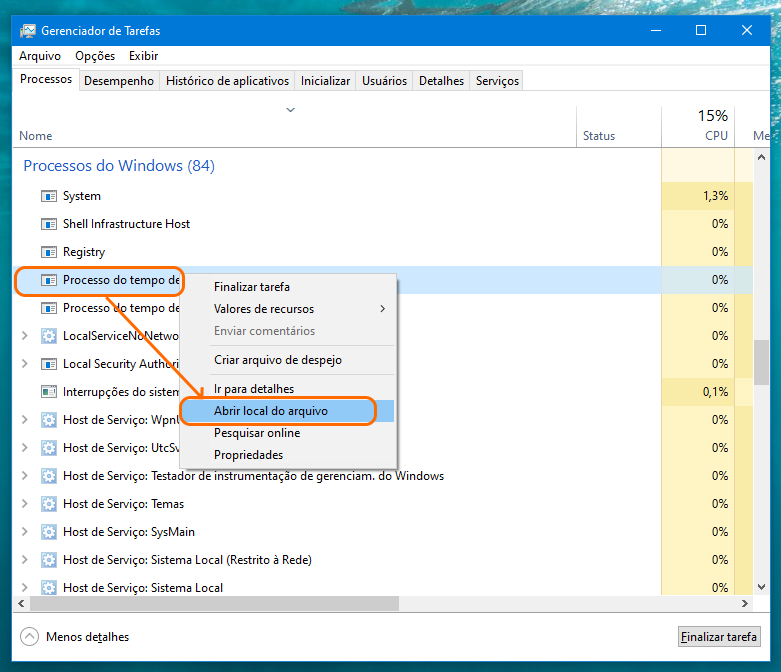Image resolution: width=781 pixels, height=672 pixels.
Task: Click the 0,1% CPU value for Interrupções
Action: click(715, 392)
